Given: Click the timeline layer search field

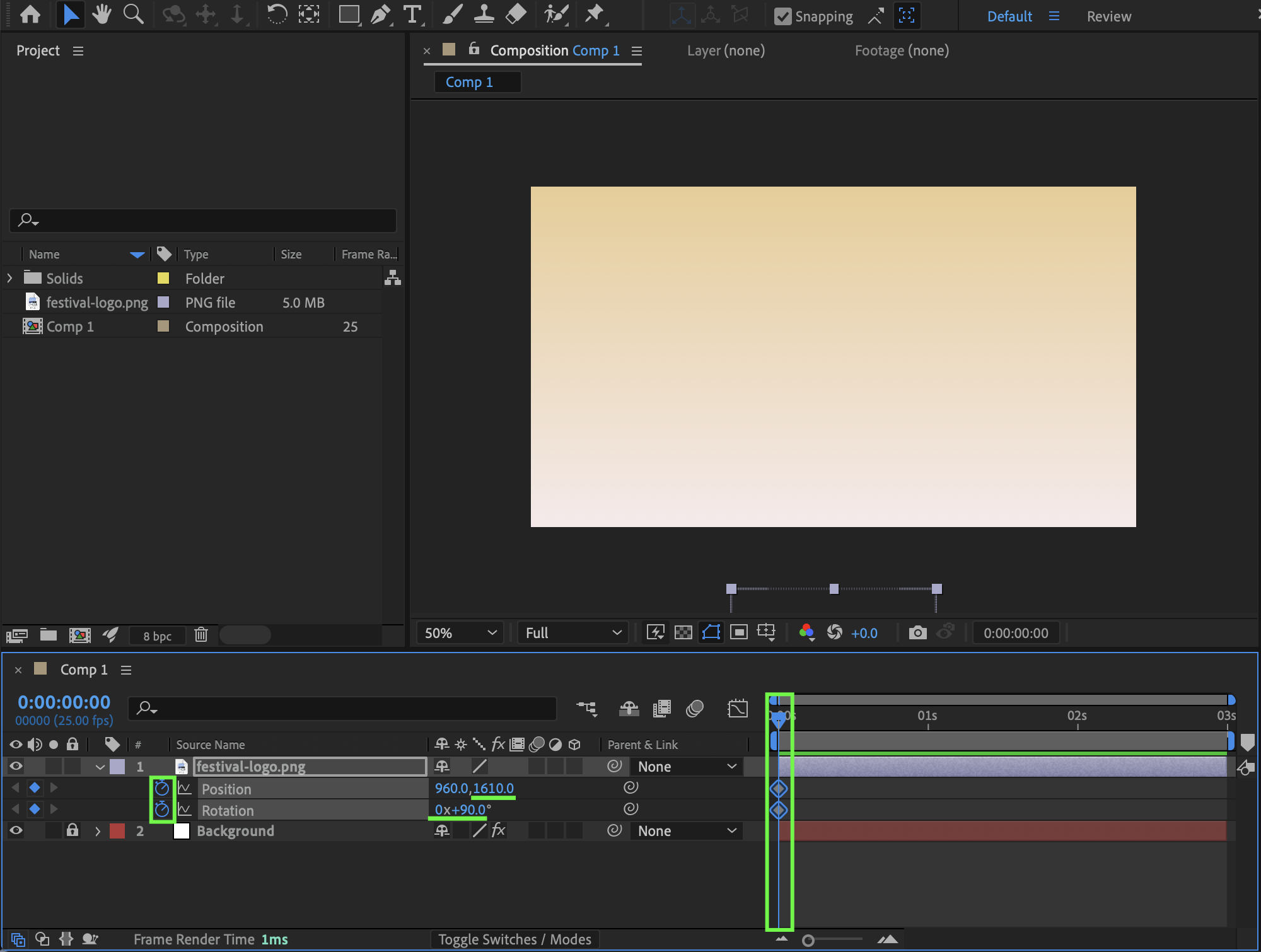Looking at the screenshot, I should (x=342, y=709).
